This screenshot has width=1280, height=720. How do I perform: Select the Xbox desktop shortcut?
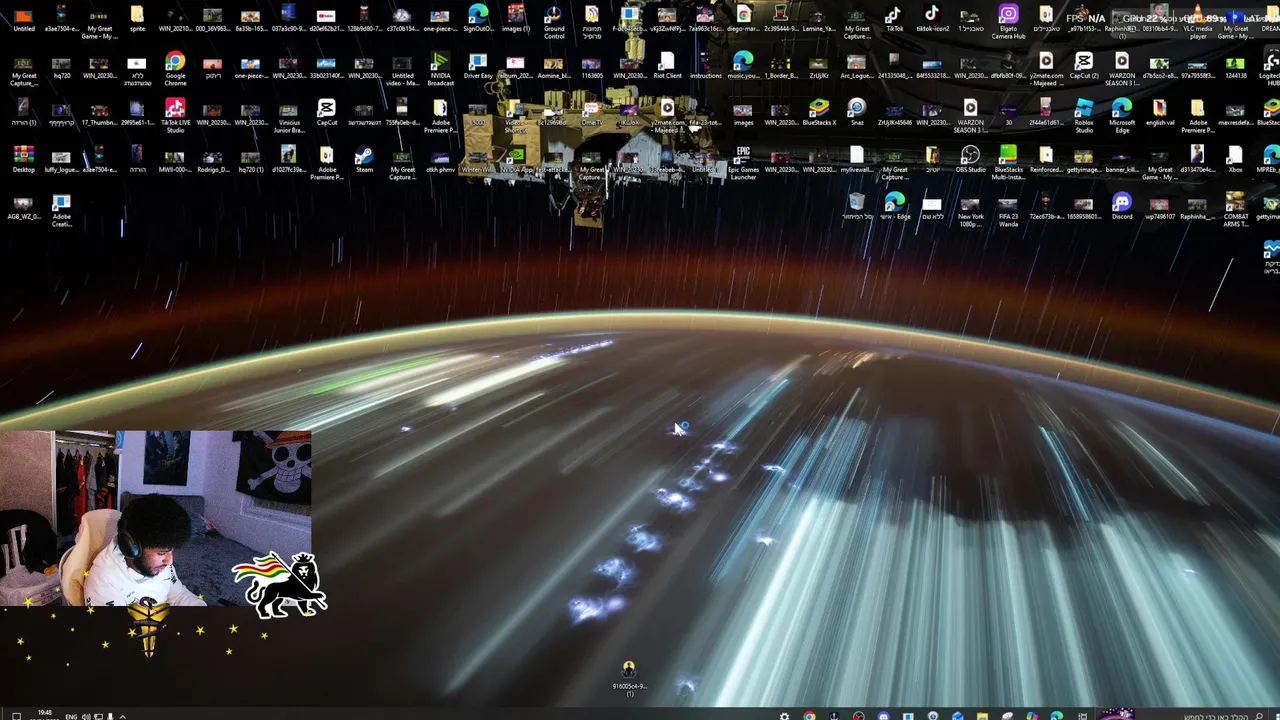pos(1236,160)
